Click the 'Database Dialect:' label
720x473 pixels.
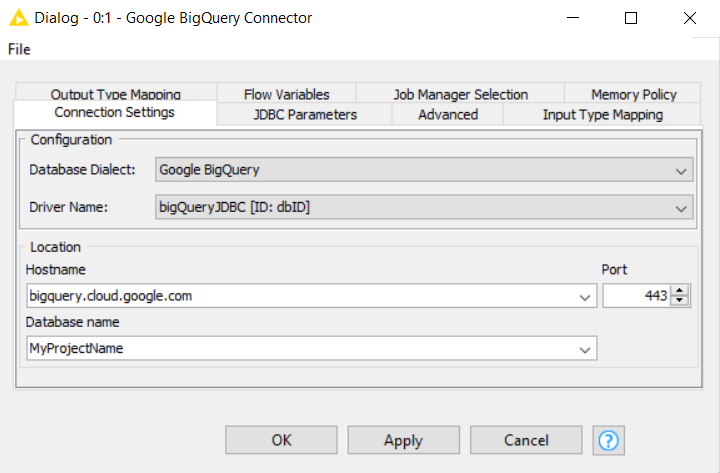(x=82, y=169)
